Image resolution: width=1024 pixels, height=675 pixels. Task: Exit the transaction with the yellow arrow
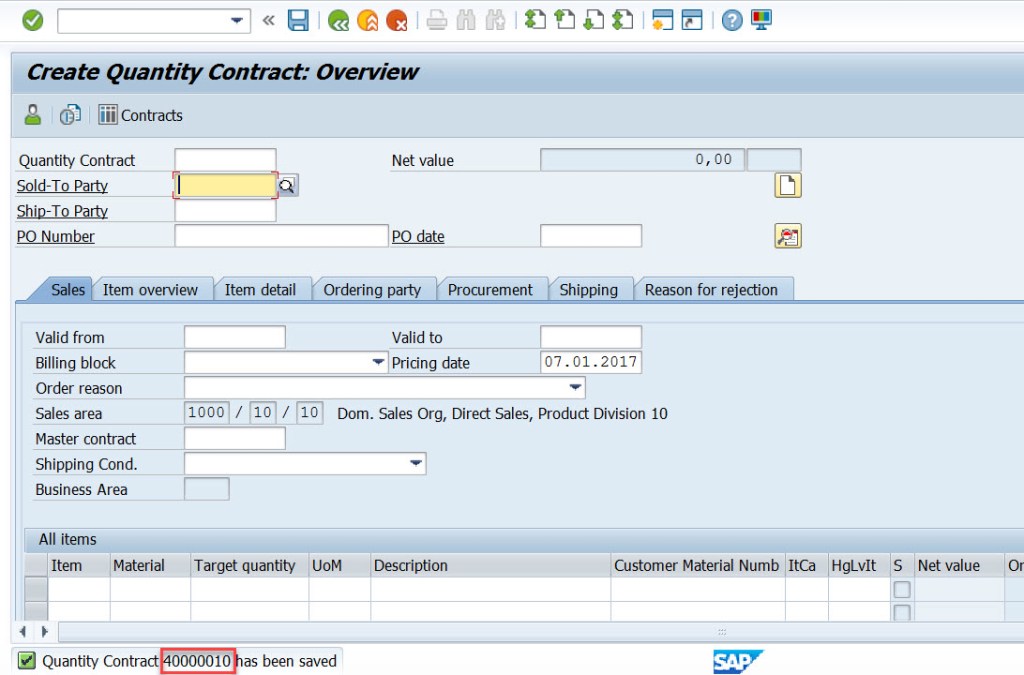(366, 22)
